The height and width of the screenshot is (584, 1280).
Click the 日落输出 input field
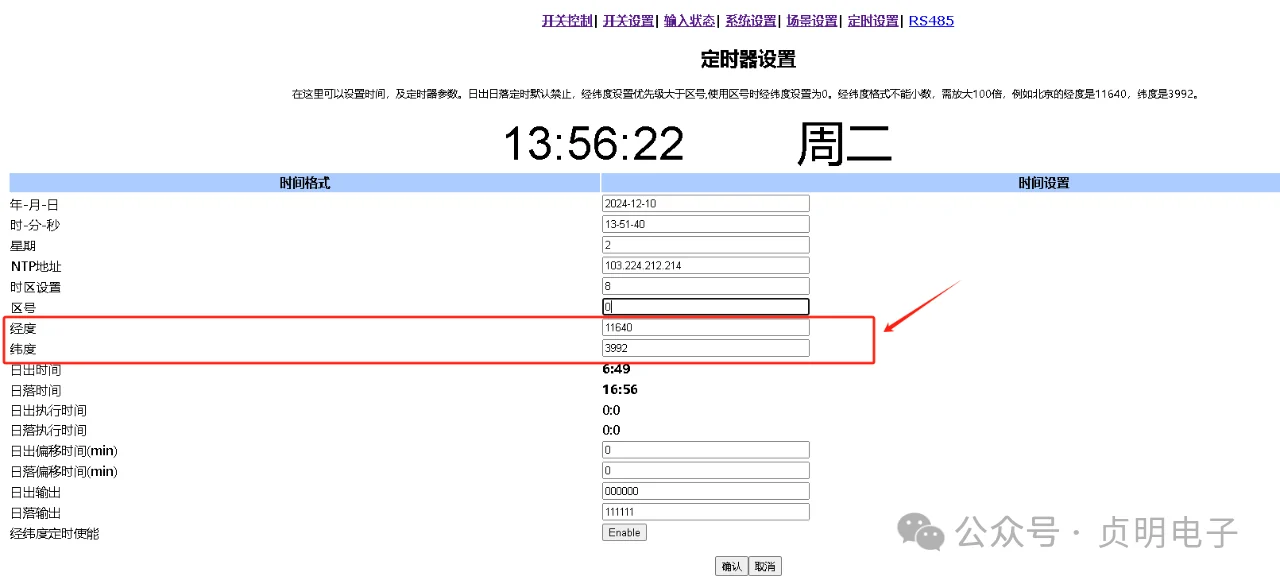[706, 511]
